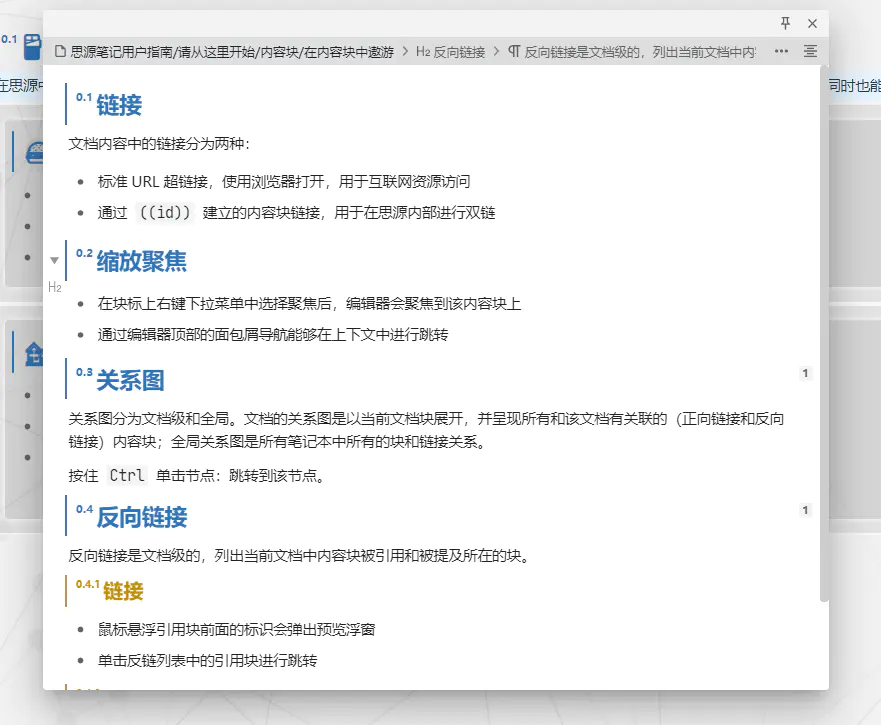The height and width of the screenshot is (725, 881).
Task: Open the ellipsis (…) menu in the breadcrumb
Action: click(x=781, y=51)
